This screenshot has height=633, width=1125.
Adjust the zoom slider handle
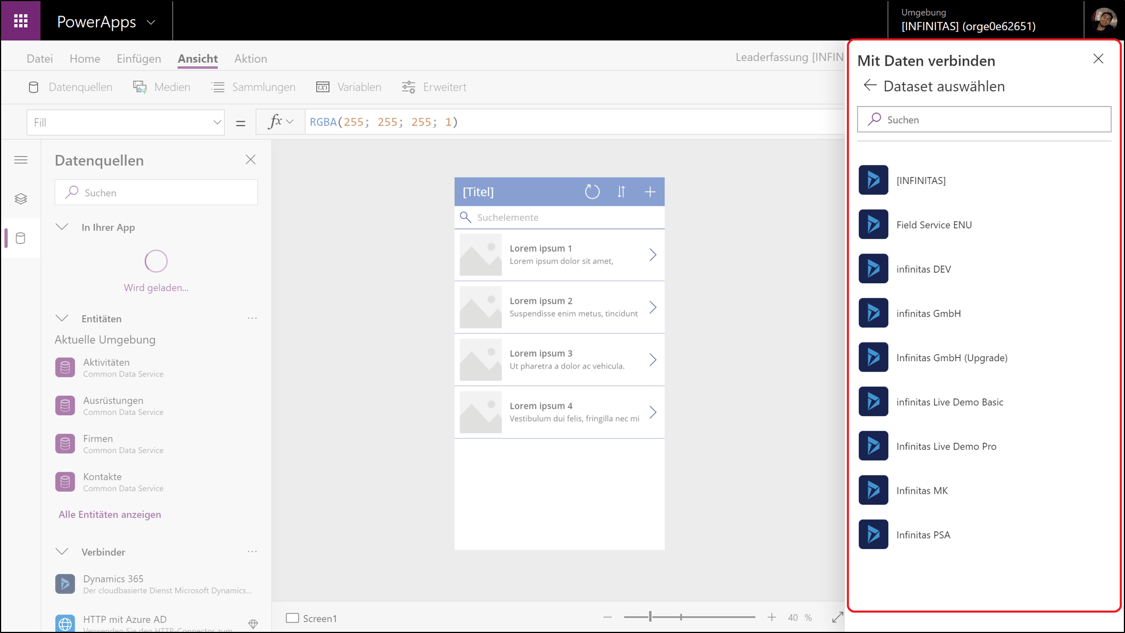click(651, 618)
